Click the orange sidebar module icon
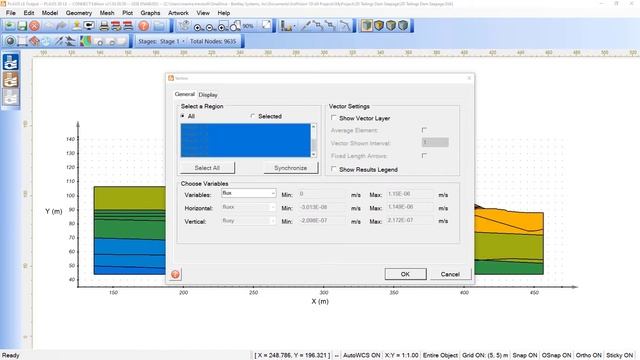The image size is (640, 360). point(11,80)
